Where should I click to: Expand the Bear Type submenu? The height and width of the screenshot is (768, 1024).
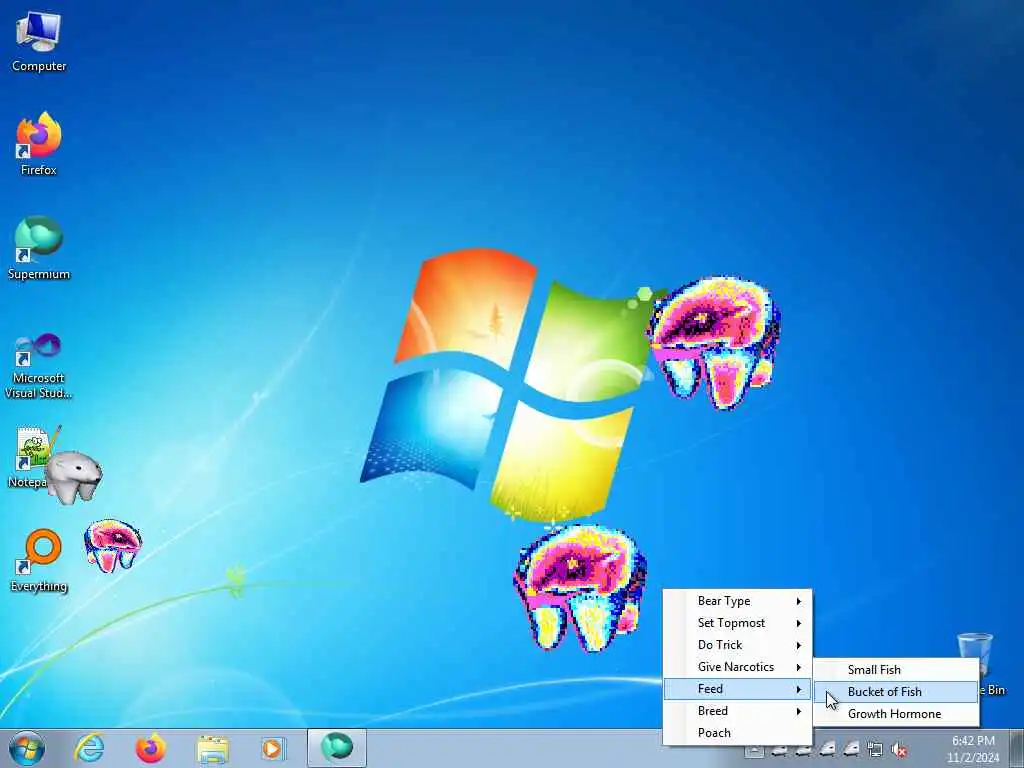pyautogui.click(x=737, y=601)
